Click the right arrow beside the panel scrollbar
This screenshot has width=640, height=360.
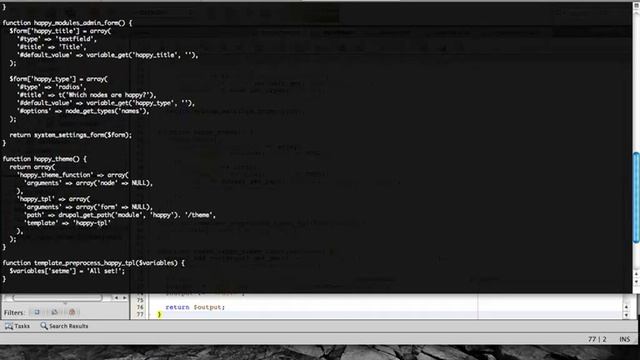(x=124, y=298)
